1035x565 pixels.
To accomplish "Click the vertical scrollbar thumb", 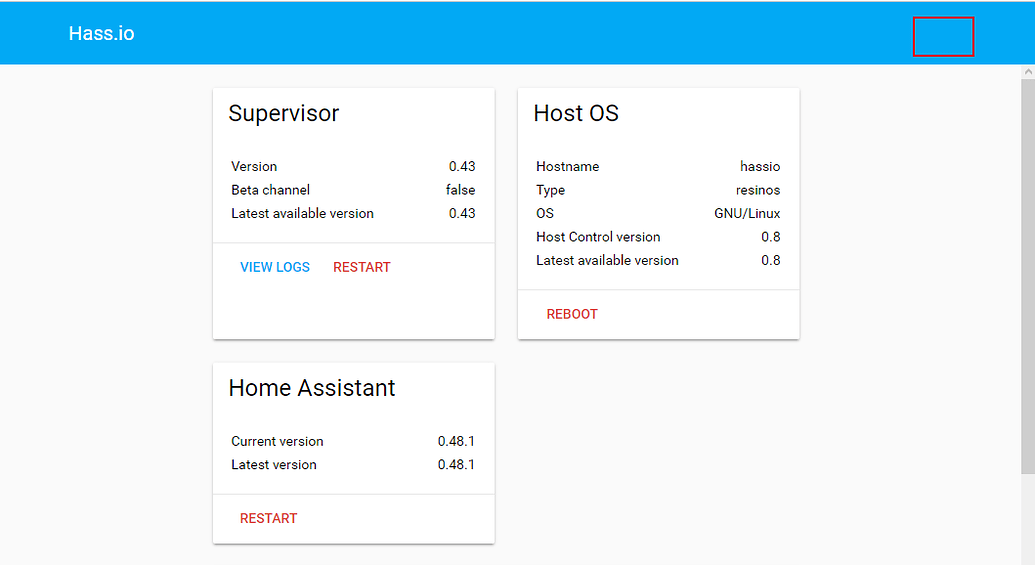I will click(1028, 276).
